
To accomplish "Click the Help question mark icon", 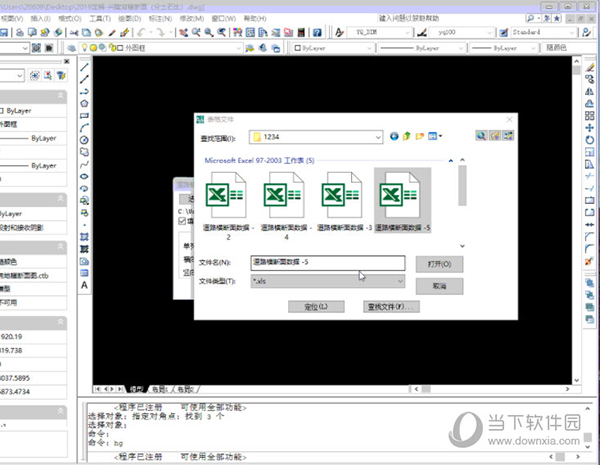I will [317, 33].
